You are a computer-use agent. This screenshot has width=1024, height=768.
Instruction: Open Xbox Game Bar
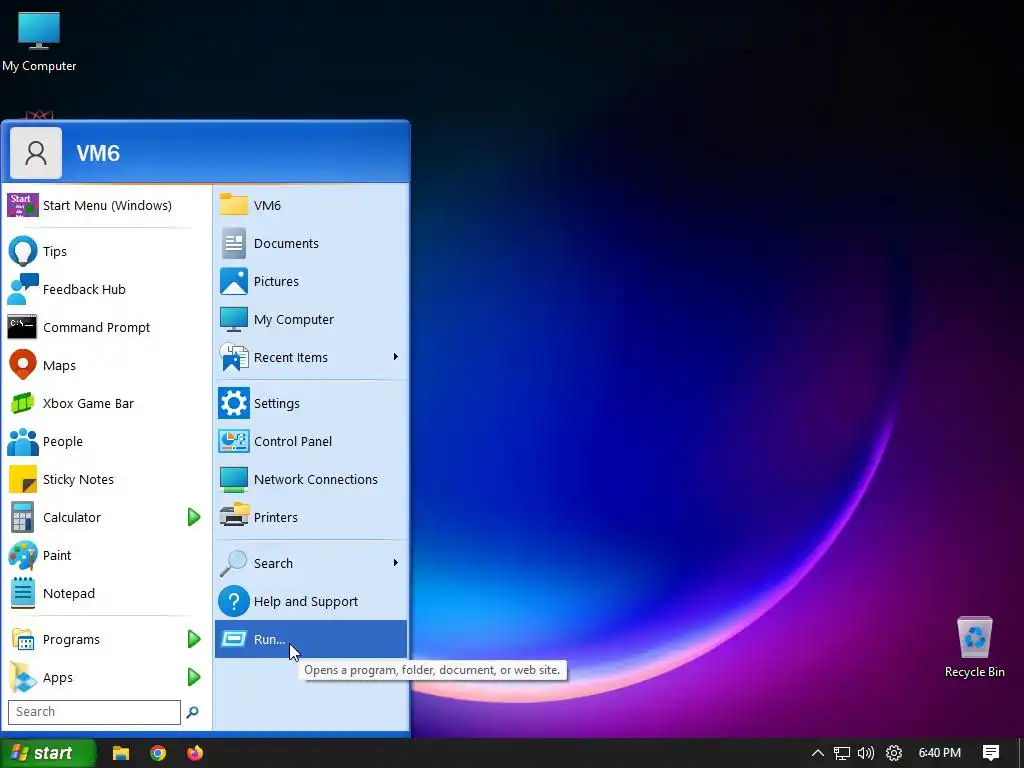point(106,403)
